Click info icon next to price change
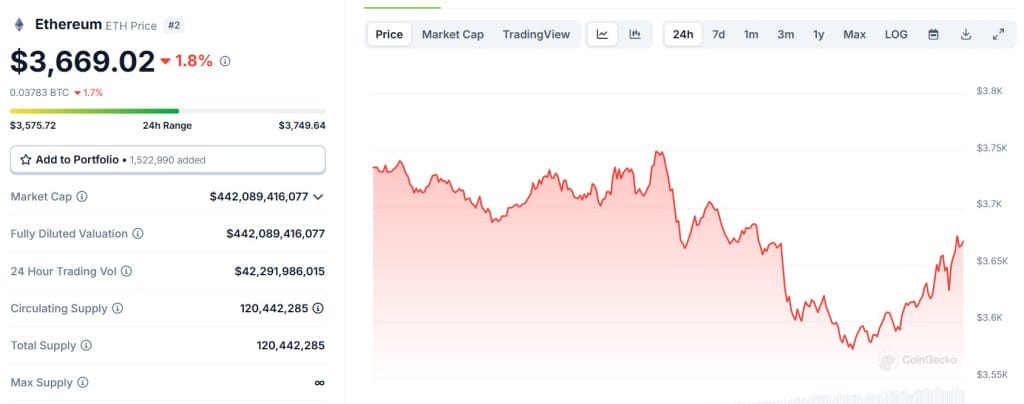This screenshot has height=404, width=1024. tap(225, 61)
